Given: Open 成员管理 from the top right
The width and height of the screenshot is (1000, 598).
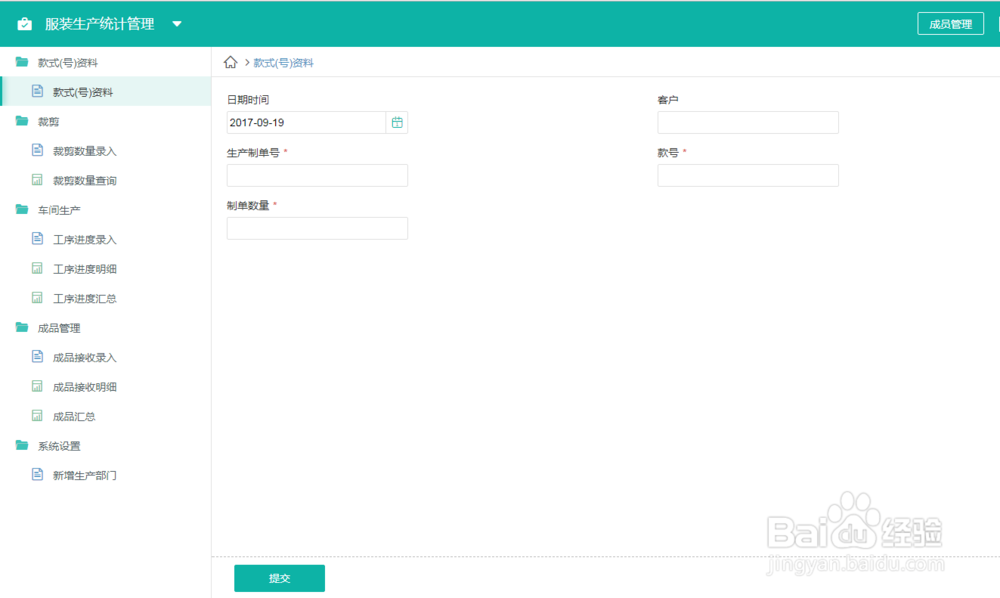Looking at the screenshot, I should 950,22.
